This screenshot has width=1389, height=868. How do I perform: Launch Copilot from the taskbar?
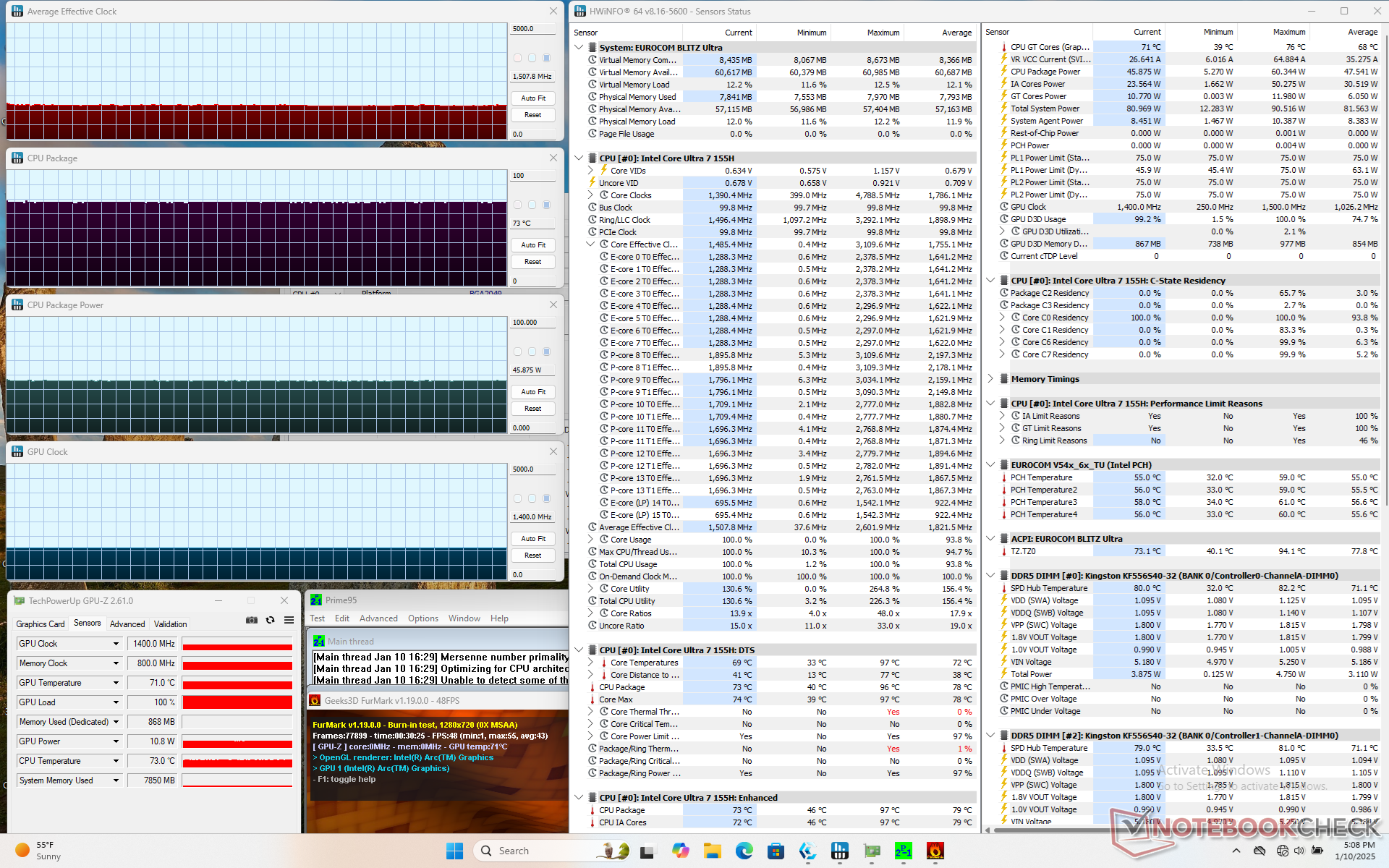[x=680, y=851]
